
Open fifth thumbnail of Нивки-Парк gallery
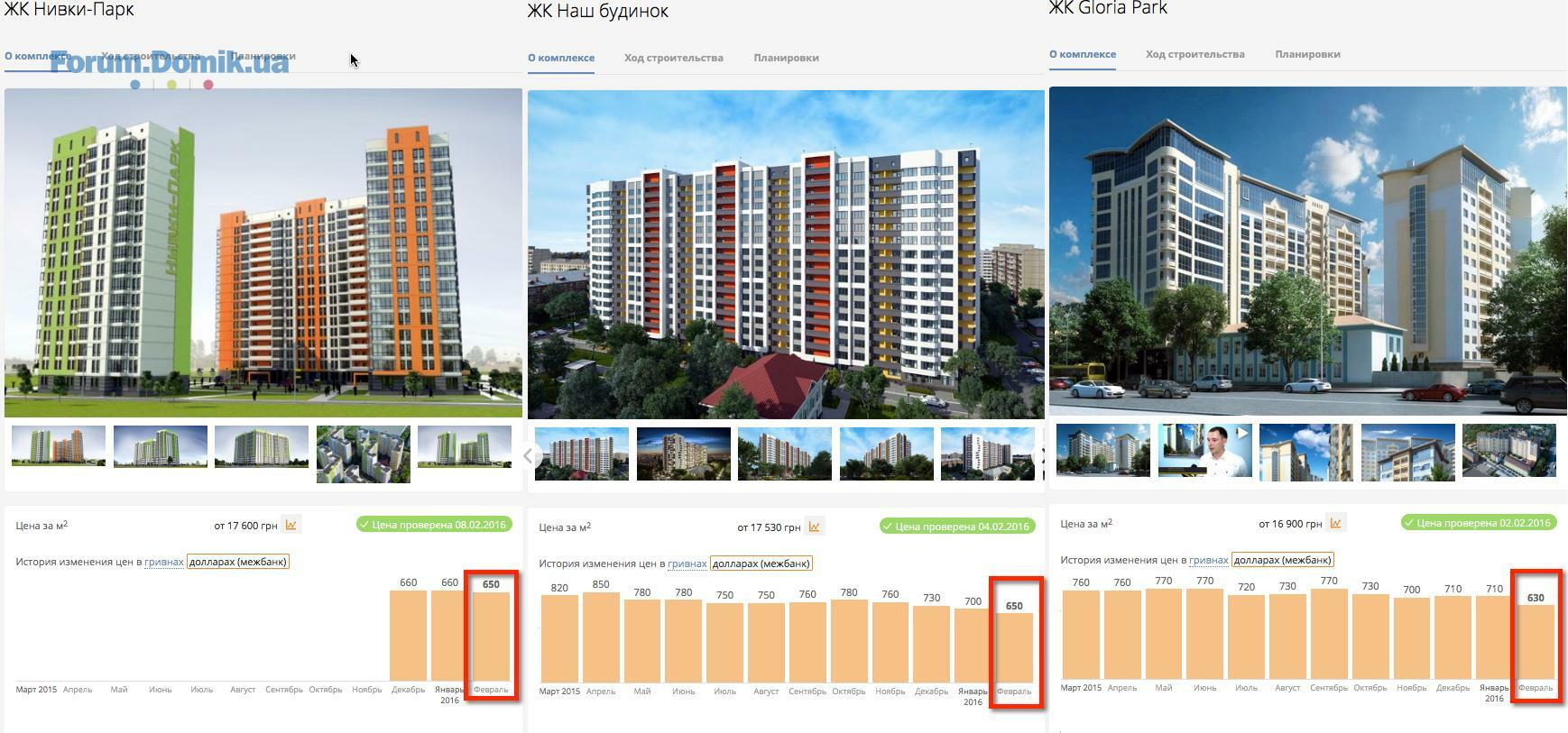(465, 446)
